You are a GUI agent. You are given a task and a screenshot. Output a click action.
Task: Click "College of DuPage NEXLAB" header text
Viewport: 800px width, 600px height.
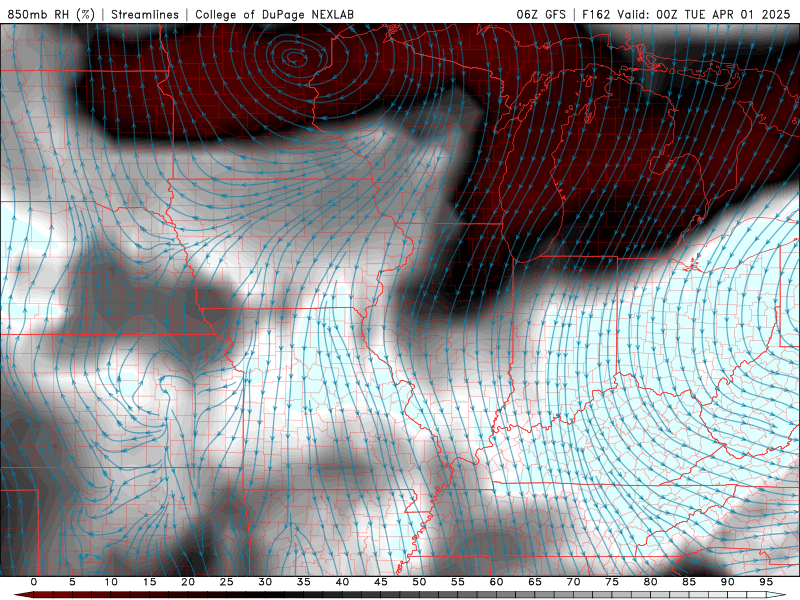(274, 14)
